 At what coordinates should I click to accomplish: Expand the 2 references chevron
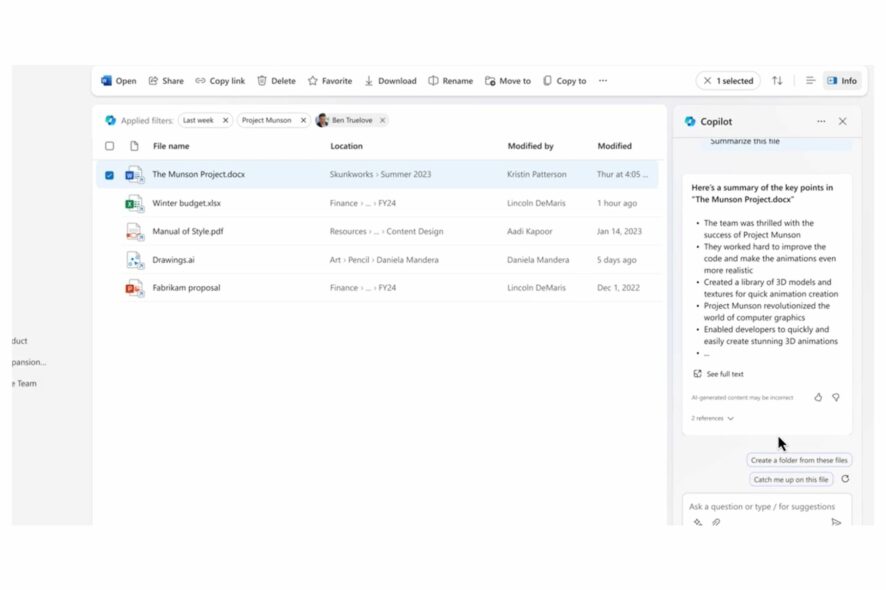tap(731, 419)
